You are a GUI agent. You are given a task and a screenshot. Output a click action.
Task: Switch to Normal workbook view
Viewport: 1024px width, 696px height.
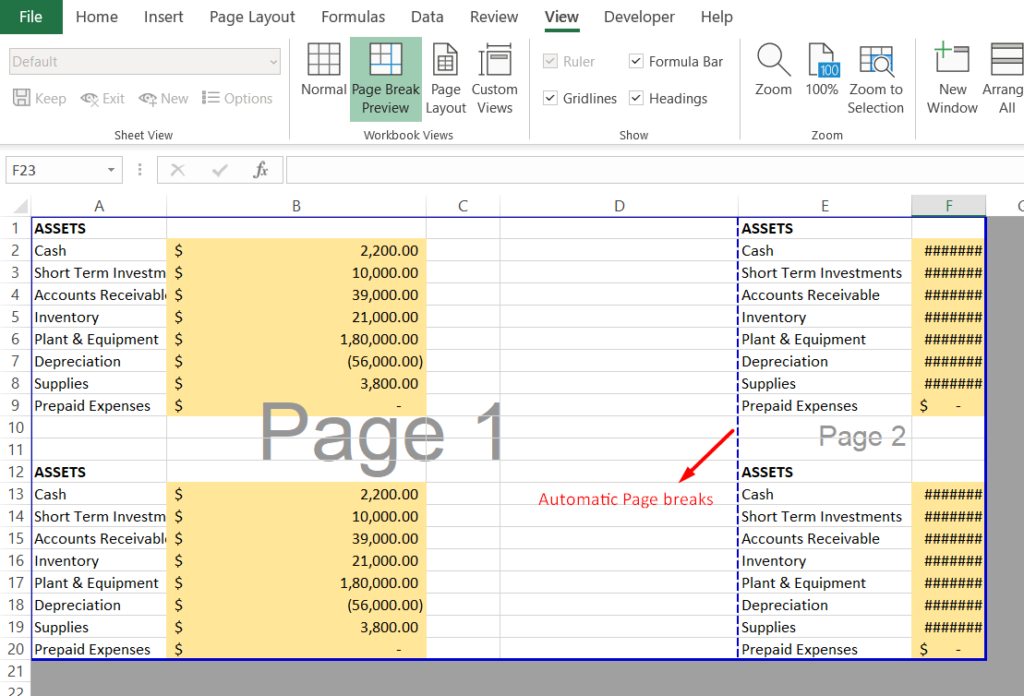pos(323,69)
